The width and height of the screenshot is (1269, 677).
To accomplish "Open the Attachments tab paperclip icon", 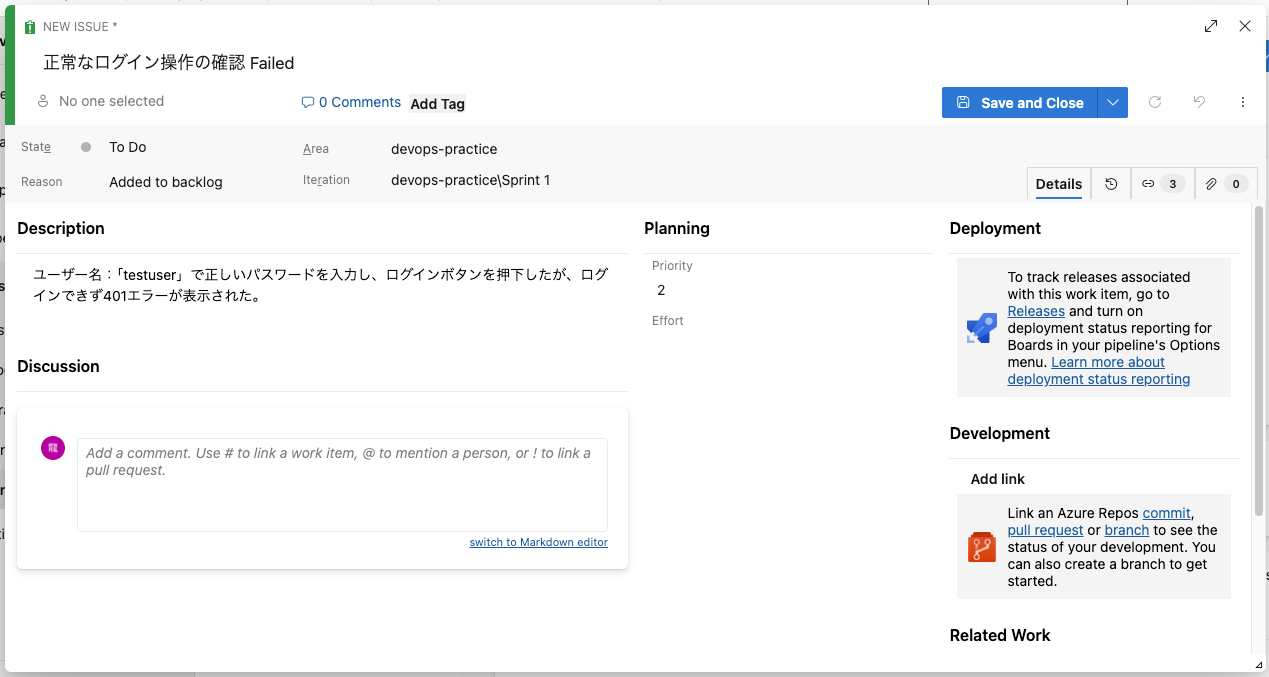I will pyautogui.click(x=1223, y=184).
